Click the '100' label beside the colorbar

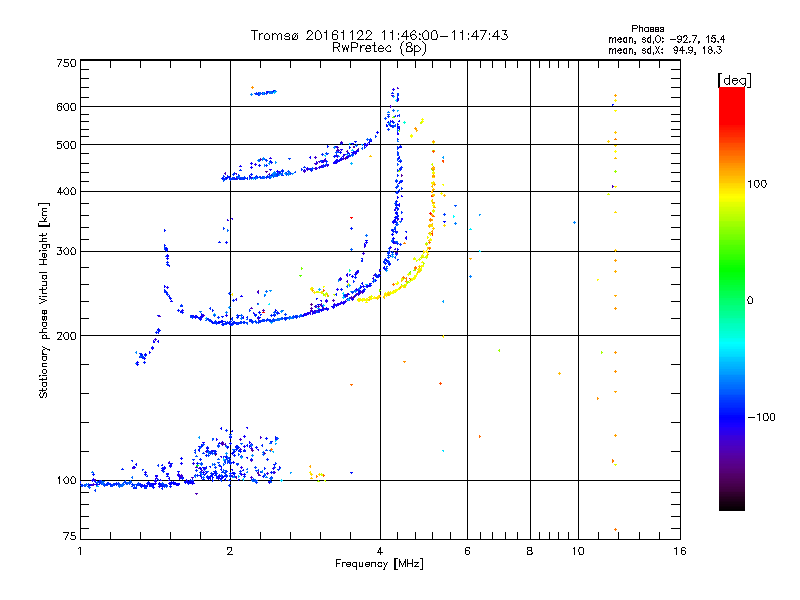(757, 184)
